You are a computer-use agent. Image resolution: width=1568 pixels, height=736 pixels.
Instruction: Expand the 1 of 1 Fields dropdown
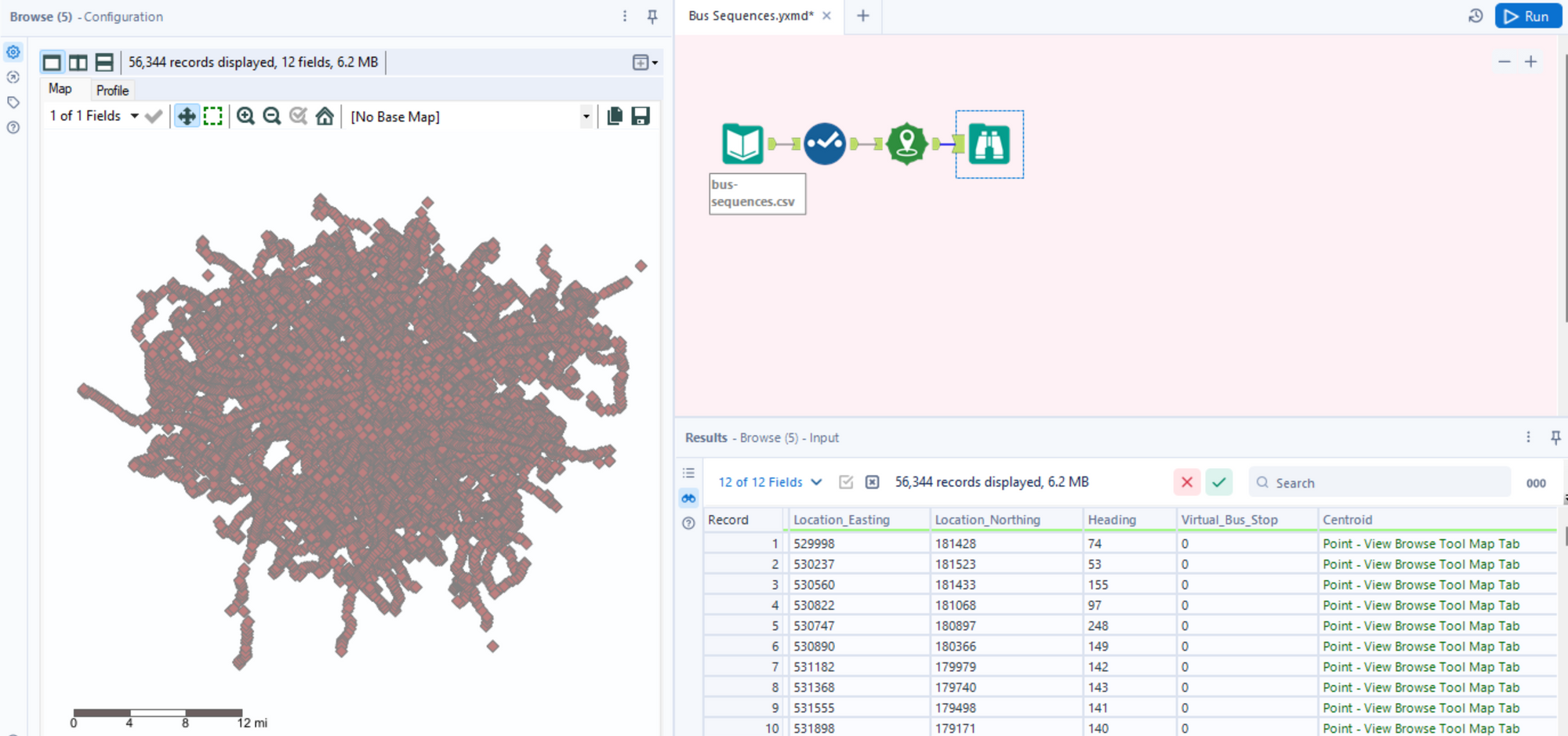click(134, 116)
